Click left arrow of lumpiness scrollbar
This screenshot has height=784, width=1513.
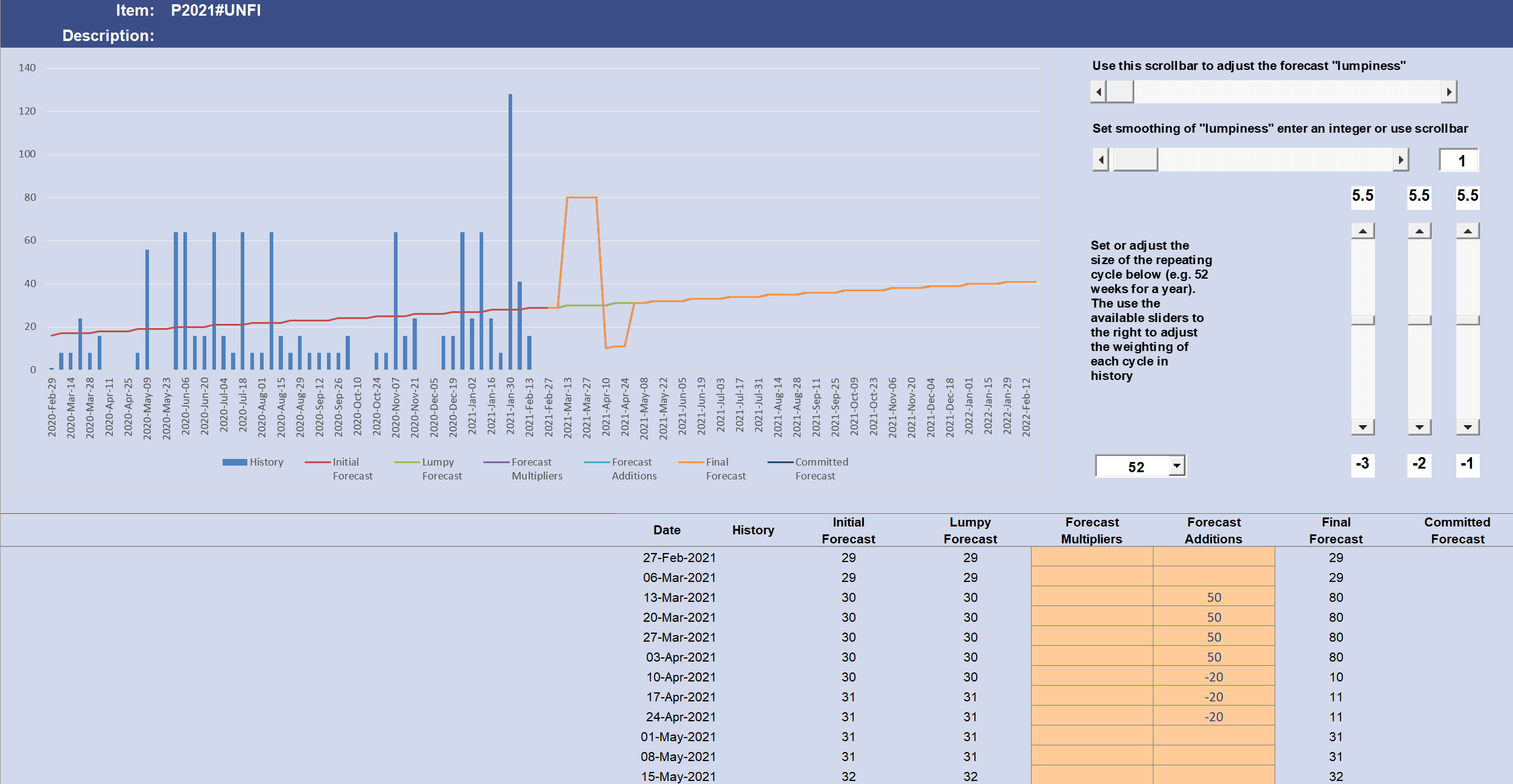(x=1099, y=92)
